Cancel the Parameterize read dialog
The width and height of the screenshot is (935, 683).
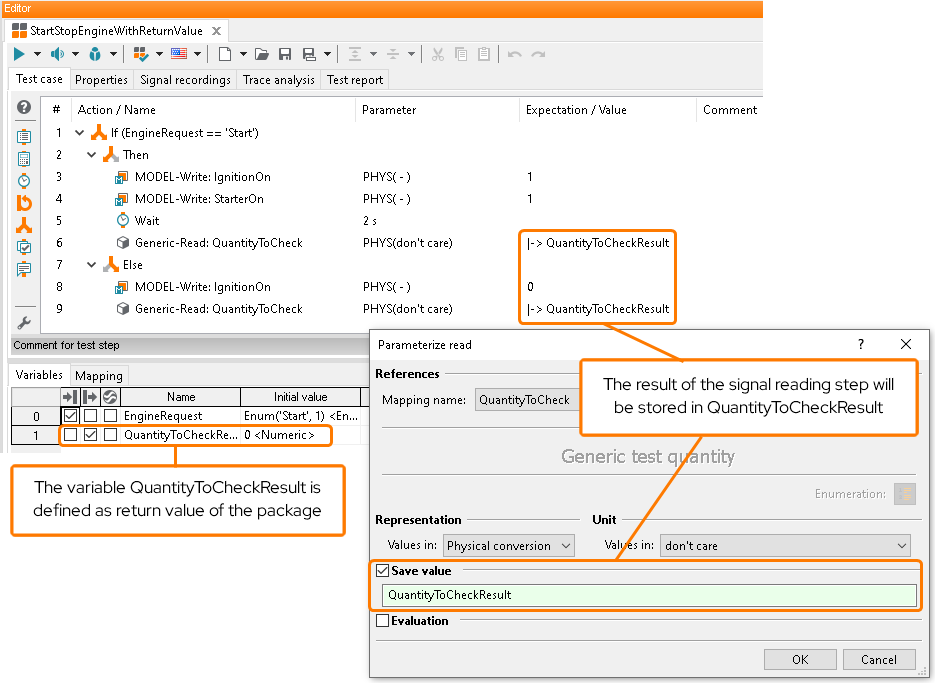click(879, 660)
